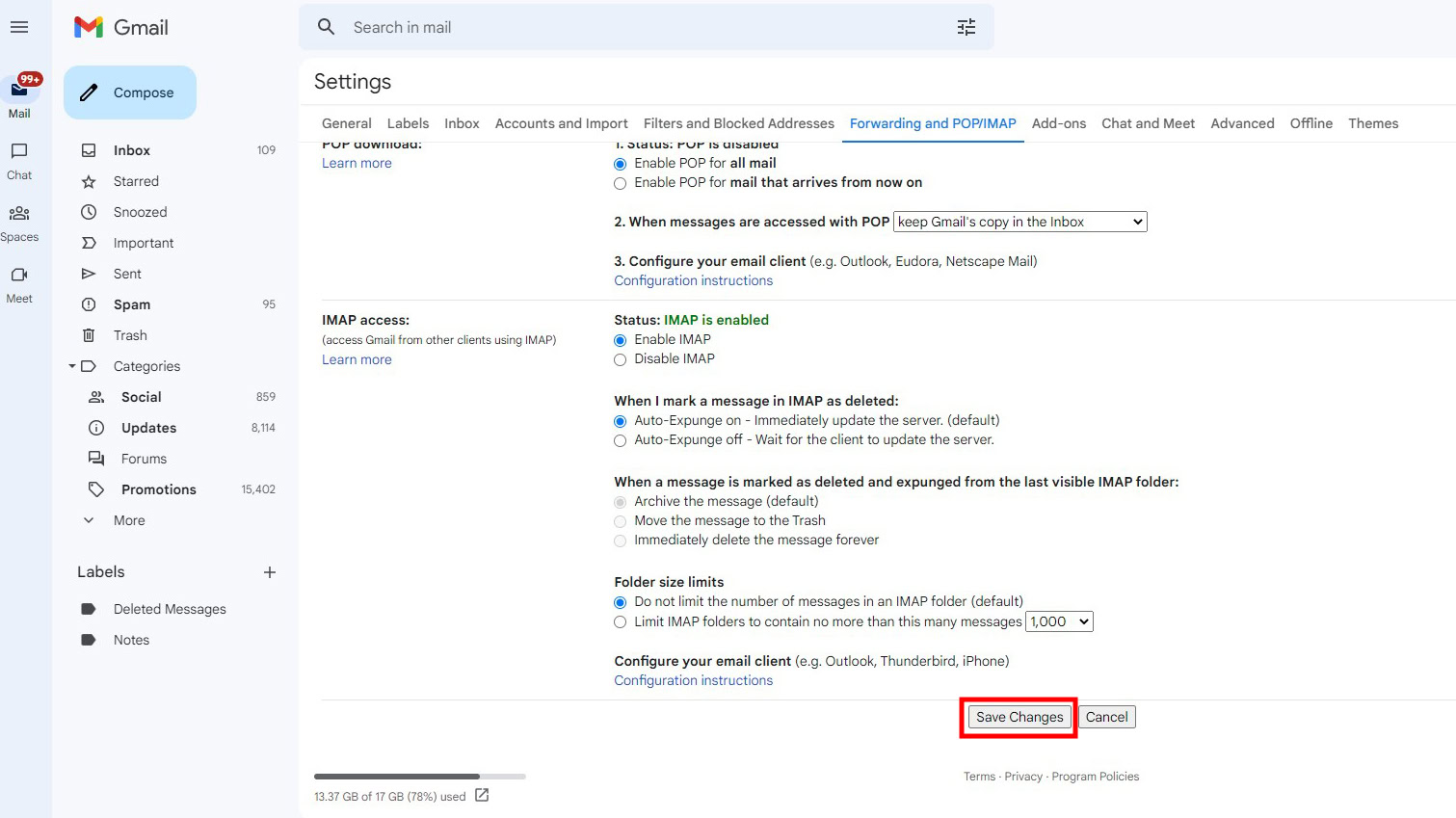This screenshot has height=818, width=1456.
Task: Click the Compose pencil button
Action: click(130, 92)
